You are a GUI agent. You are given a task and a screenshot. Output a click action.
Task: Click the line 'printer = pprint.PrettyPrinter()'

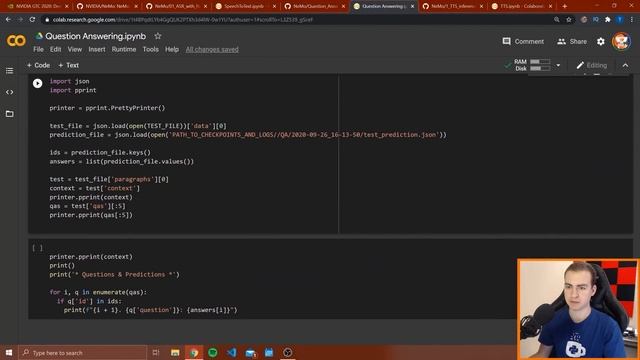[107, 108]
